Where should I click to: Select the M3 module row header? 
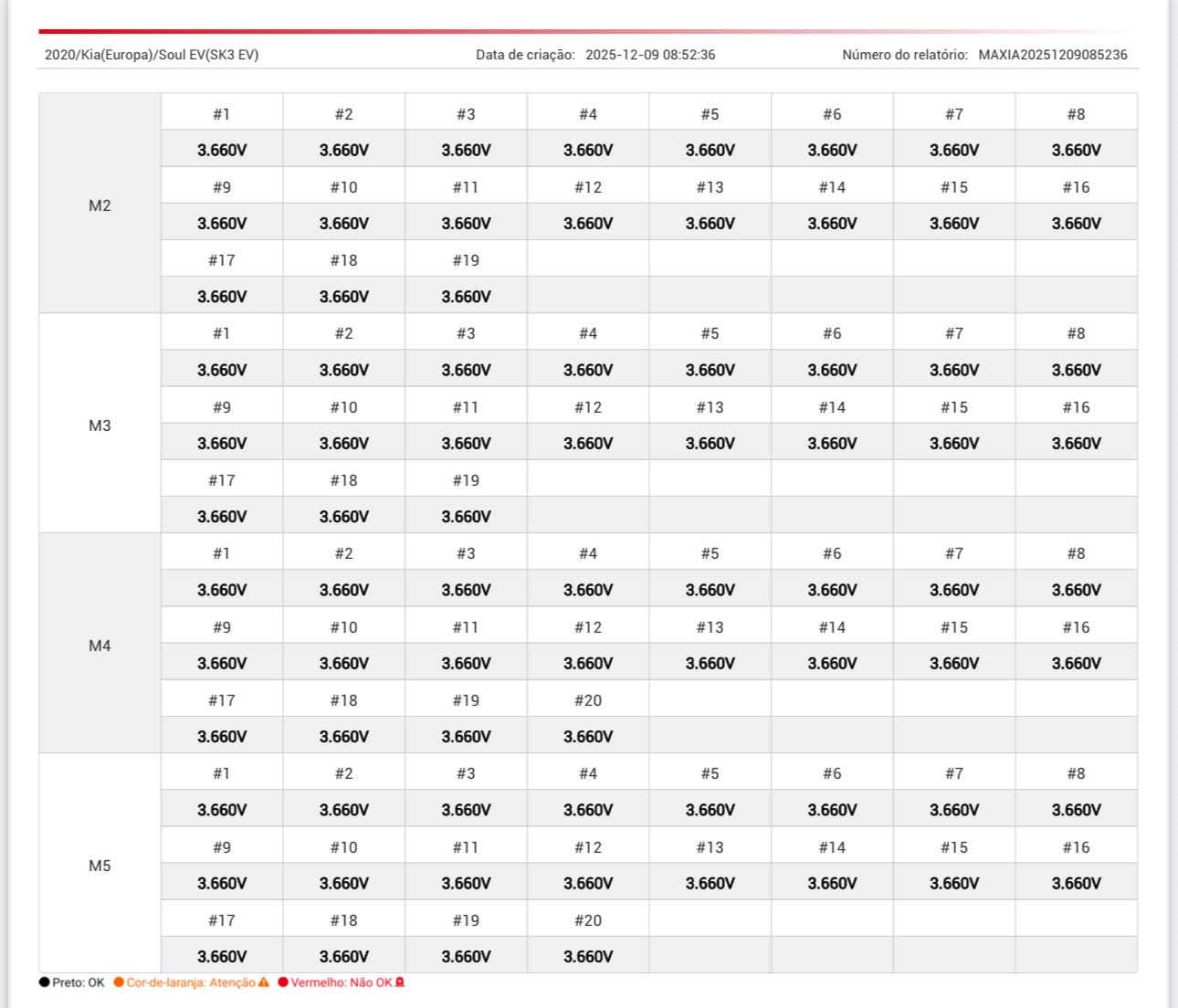coord(100,425)
